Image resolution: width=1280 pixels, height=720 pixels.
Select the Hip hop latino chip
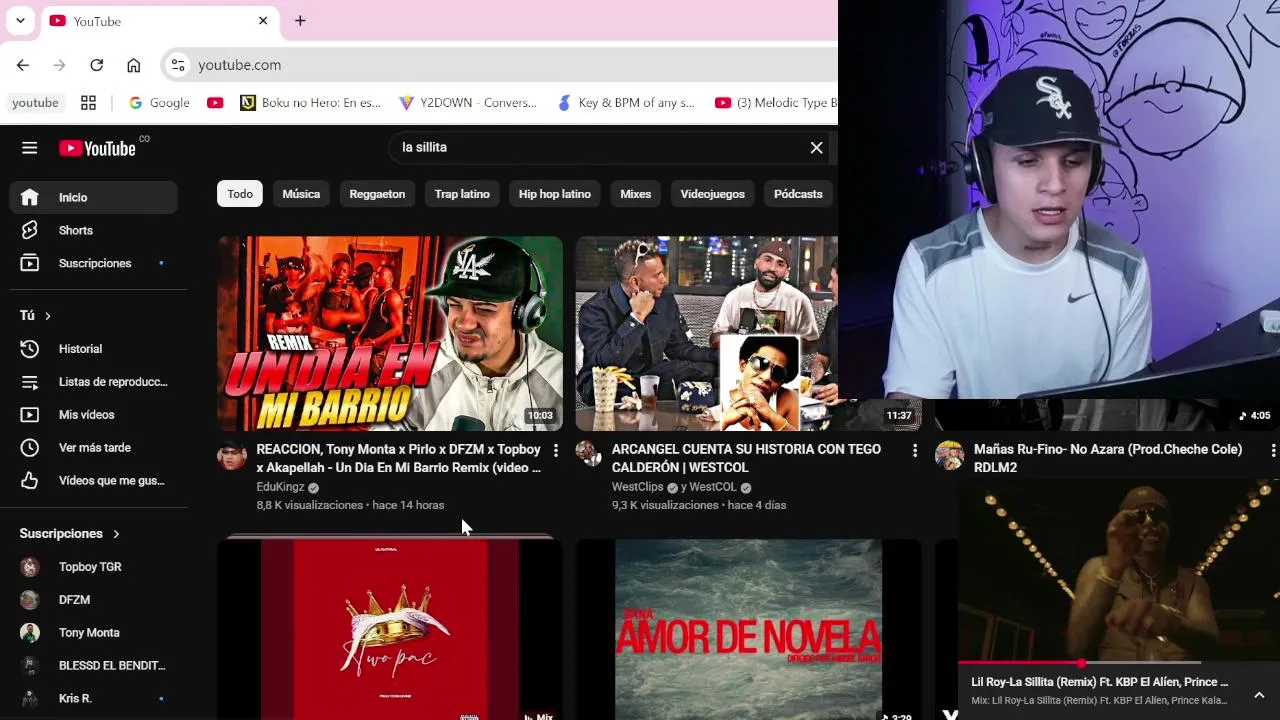pos(555,194)
